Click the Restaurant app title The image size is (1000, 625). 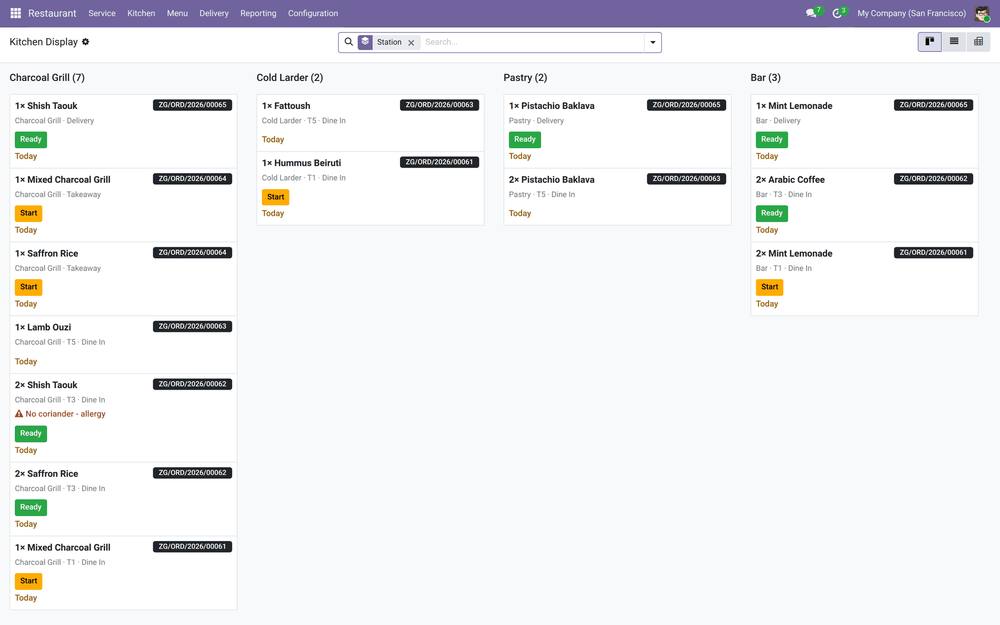[x=52, y=13]
